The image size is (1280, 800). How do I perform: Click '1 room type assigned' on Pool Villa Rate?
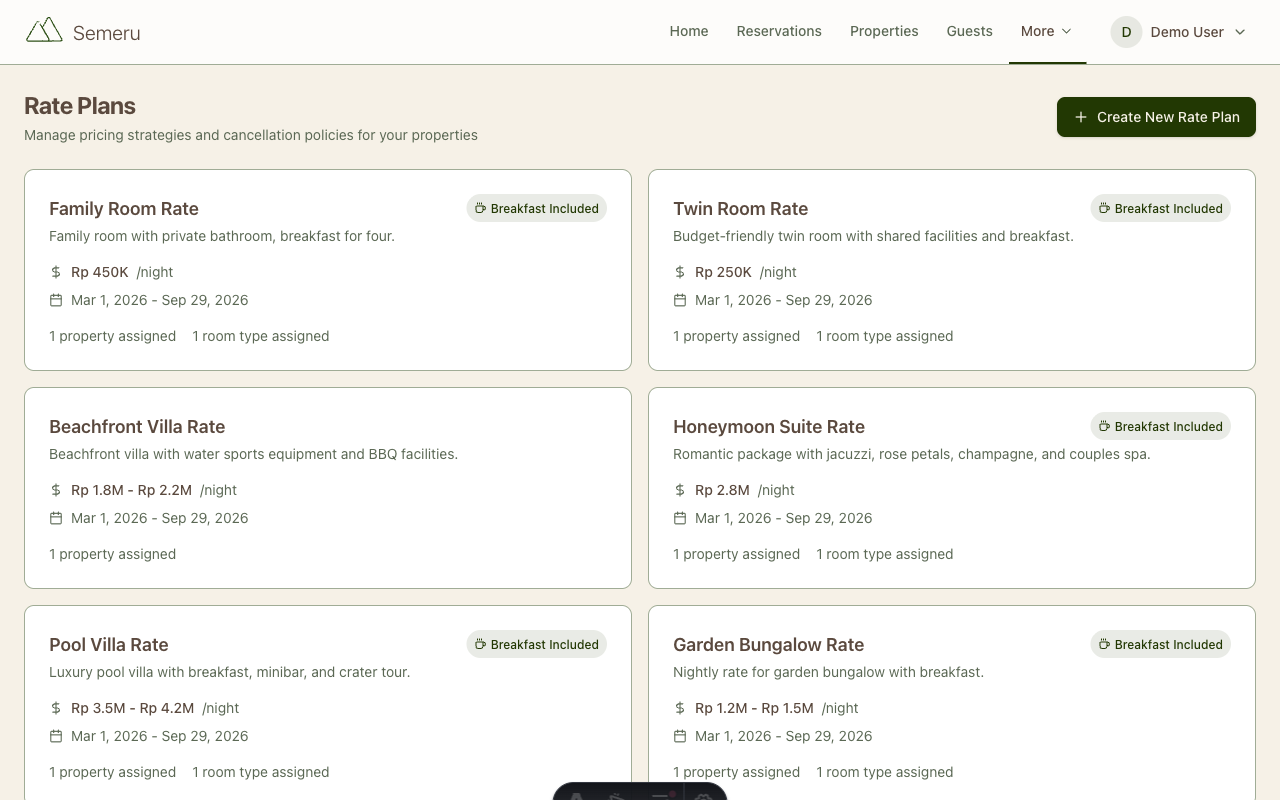(261, 772)
